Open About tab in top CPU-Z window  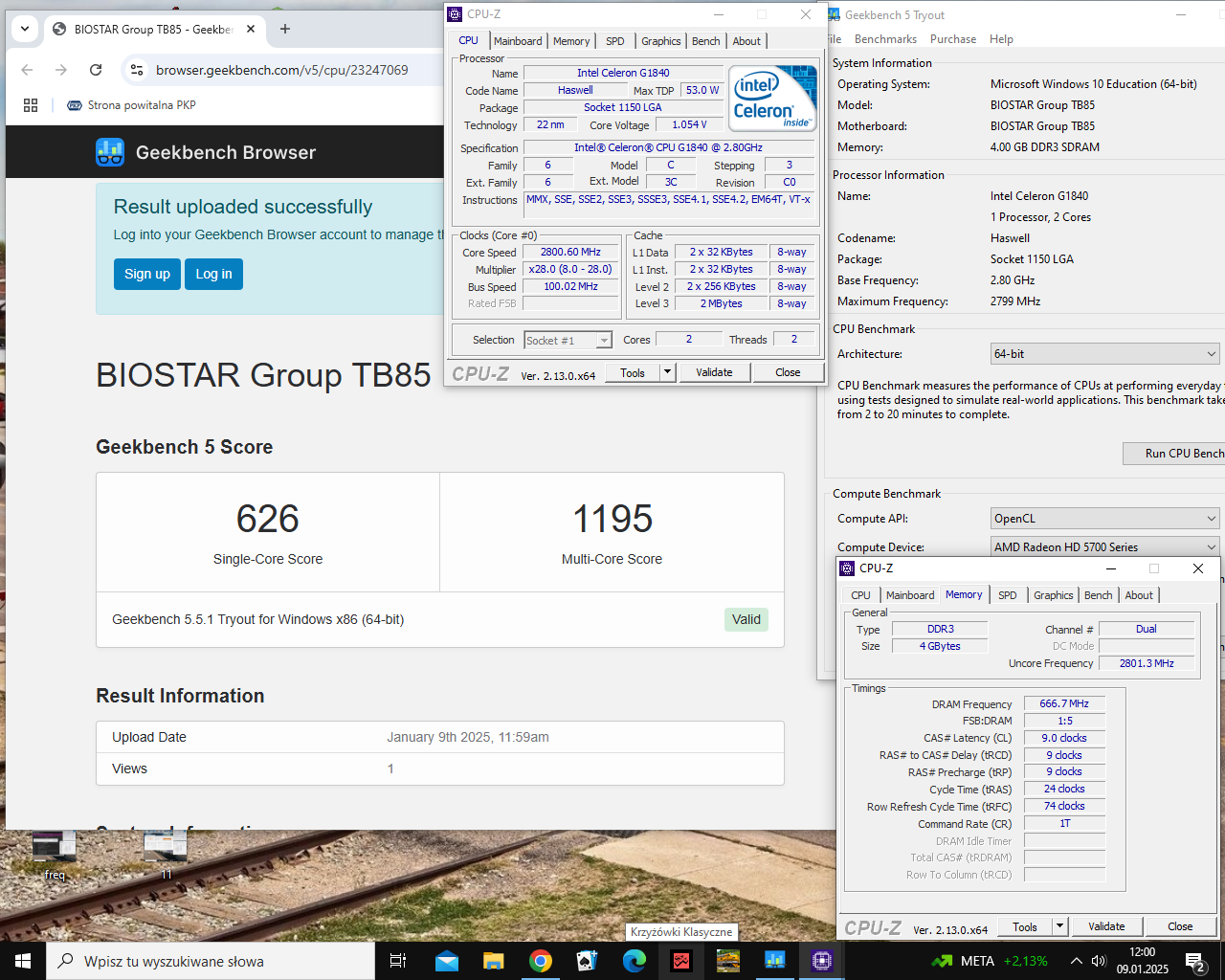747,41
